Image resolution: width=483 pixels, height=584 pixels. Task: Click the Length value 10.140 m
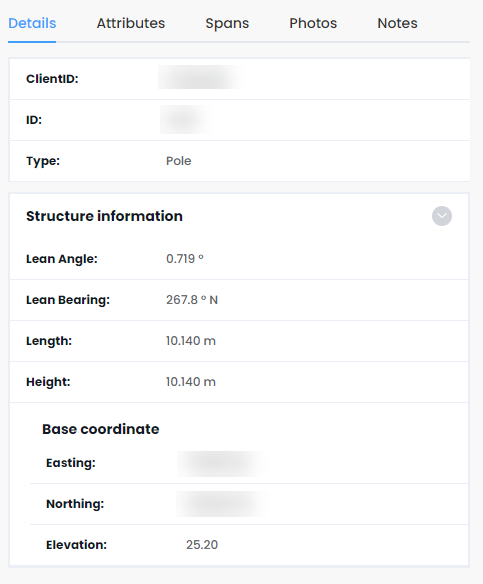(191, 340)
